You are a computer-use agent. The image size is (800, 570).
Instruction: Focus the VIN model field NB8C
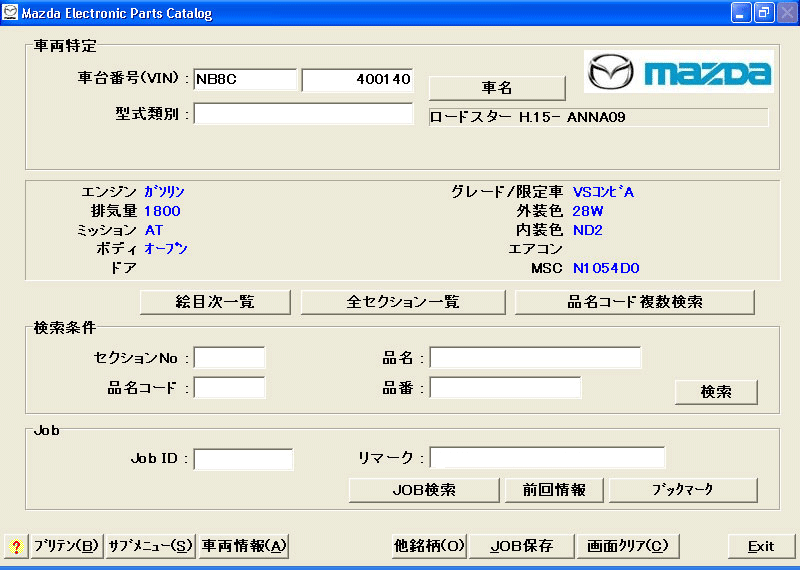point(245,80)
